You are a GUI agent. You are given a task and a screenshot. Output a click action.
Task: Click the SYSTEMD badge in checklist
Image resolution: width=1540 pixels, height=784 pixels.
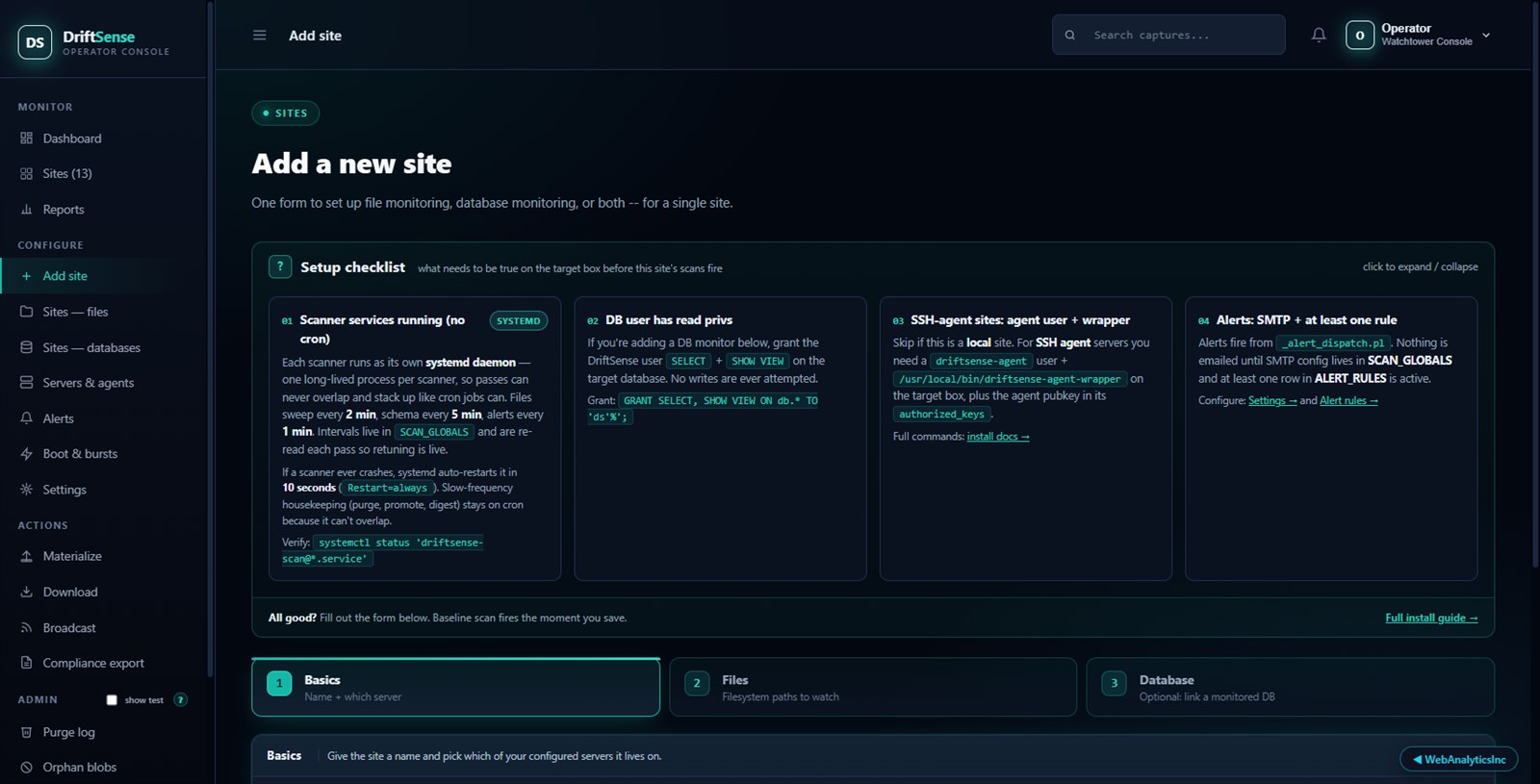click(519, 321)
